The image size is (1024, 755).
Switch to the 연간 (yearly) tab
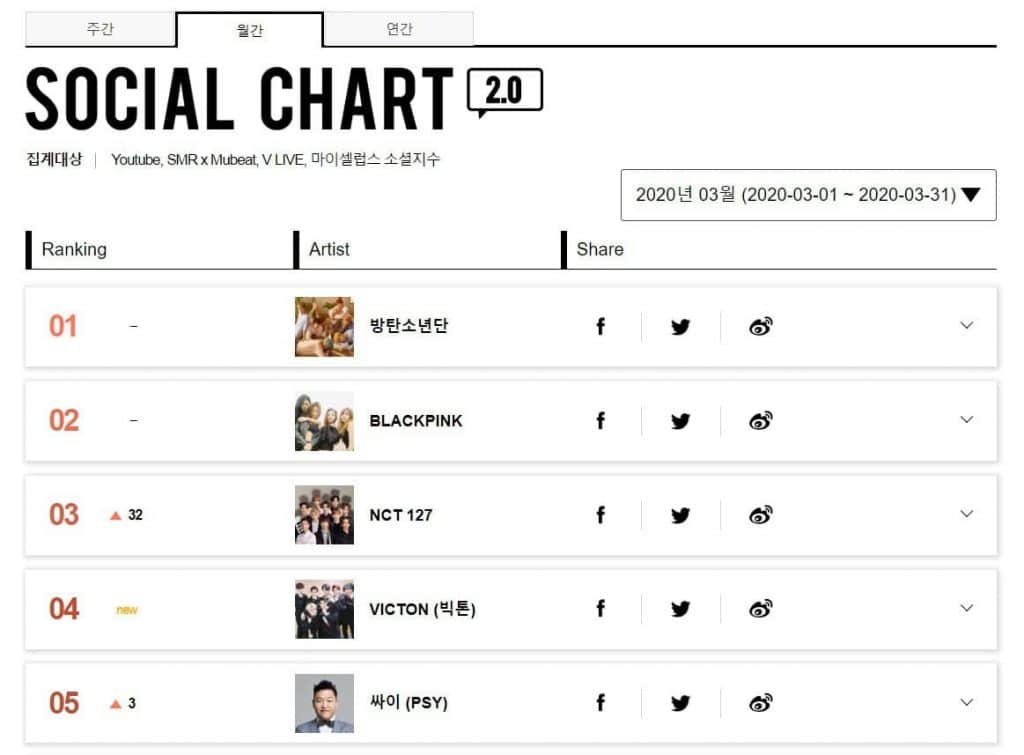[399, 29]
